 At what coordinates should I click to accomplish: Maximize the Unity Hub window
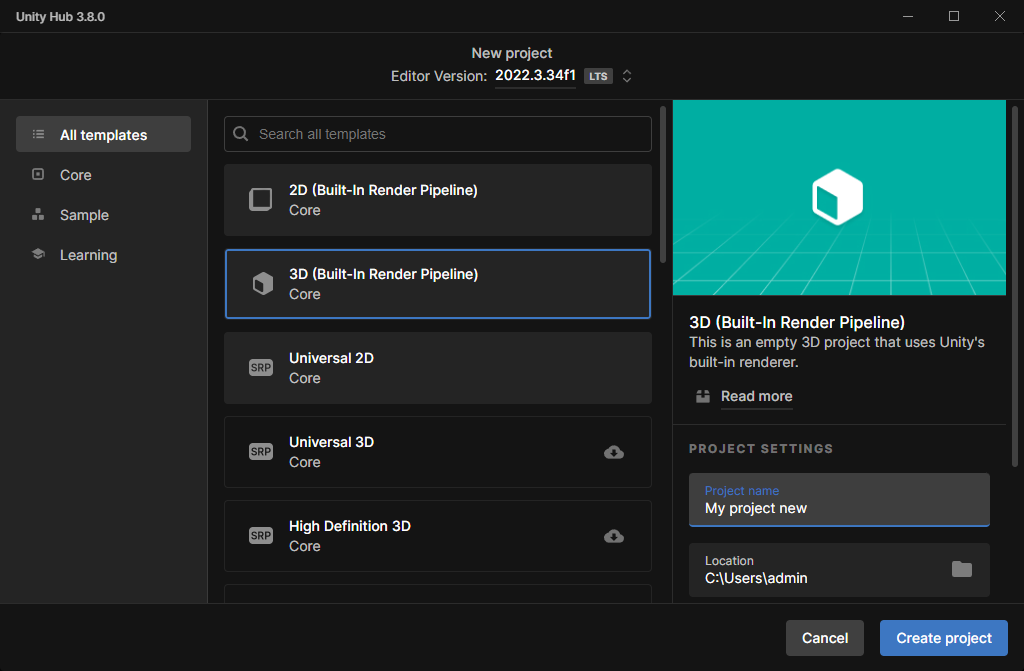click(954, 16)
